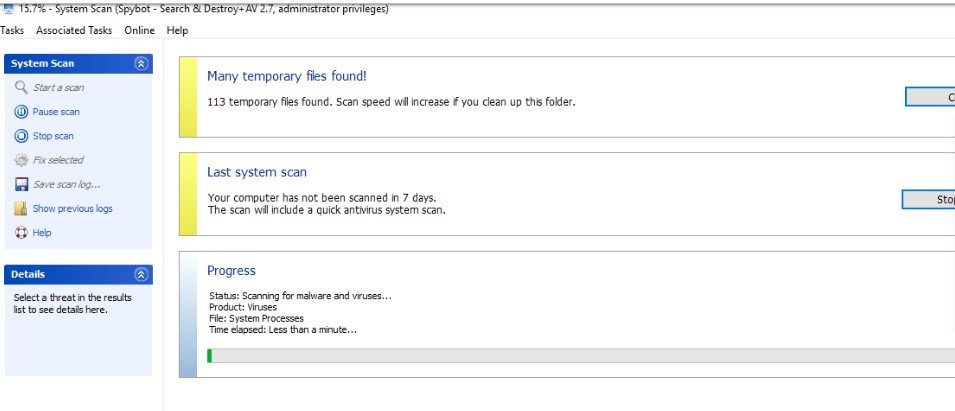This screenshot has width=955, height=411.
Task: Click the Spybot icon in title bar
Action: (8, 9)
